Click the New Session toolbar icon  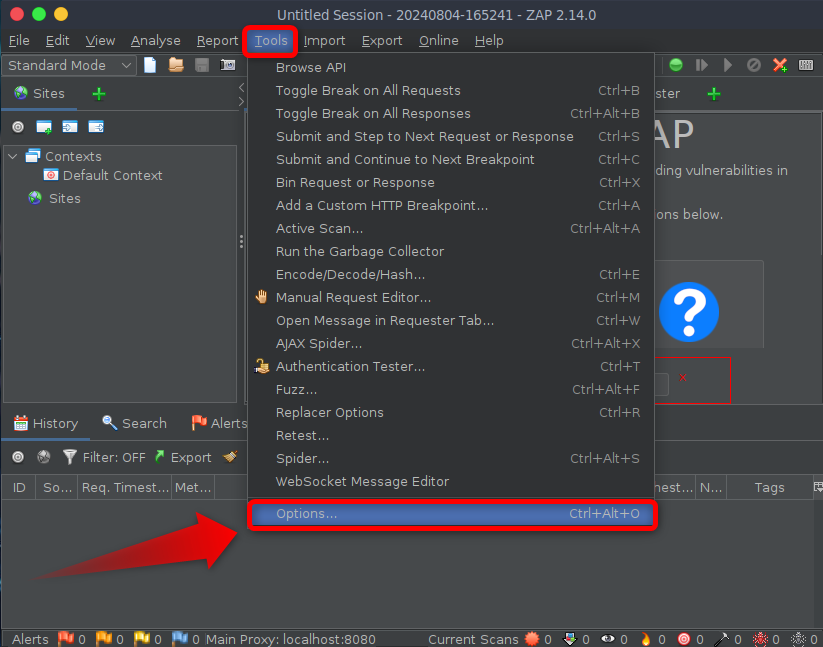(x=150, y=65)
